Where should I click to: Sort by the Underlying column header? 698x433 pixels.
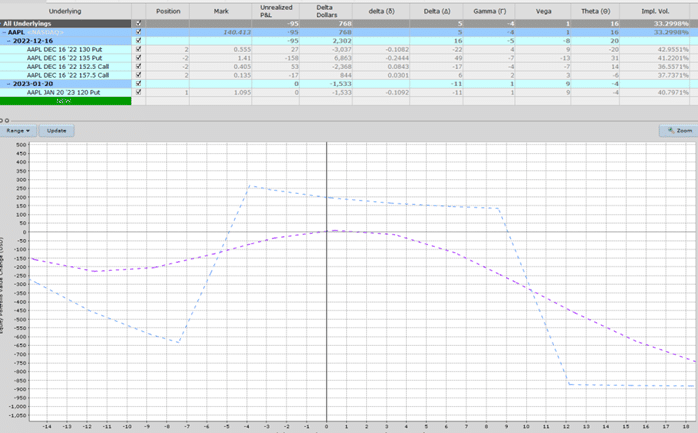point(65,11)
